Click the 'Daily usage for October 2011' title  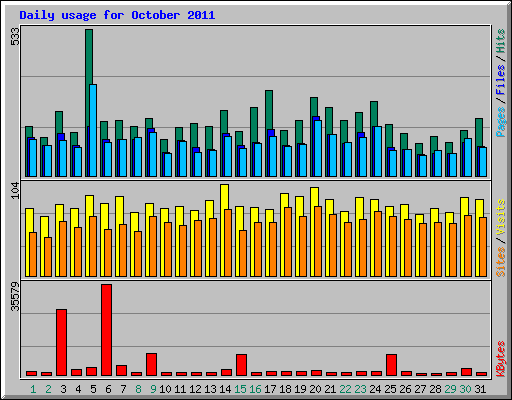click(x=117, y=15)
